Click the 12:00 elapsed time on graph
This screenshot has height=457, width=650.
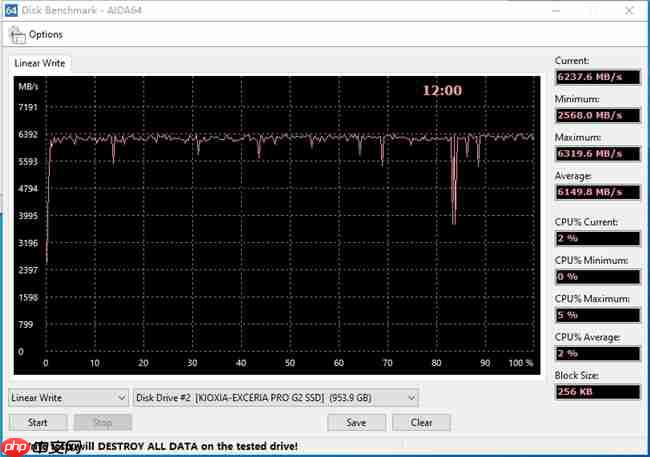coord(442,90)
